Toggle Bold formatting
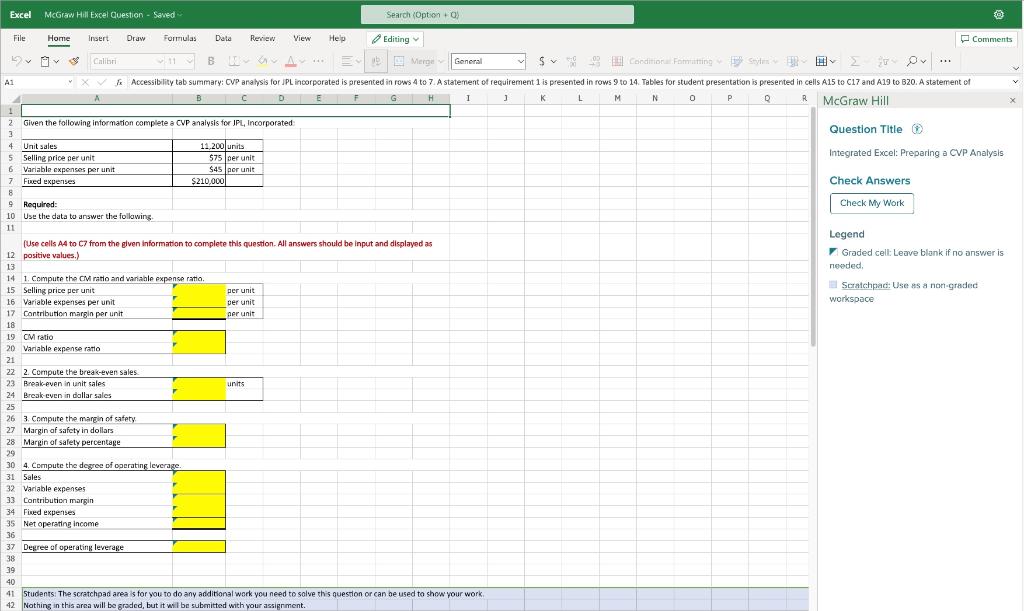 point(211,61)
